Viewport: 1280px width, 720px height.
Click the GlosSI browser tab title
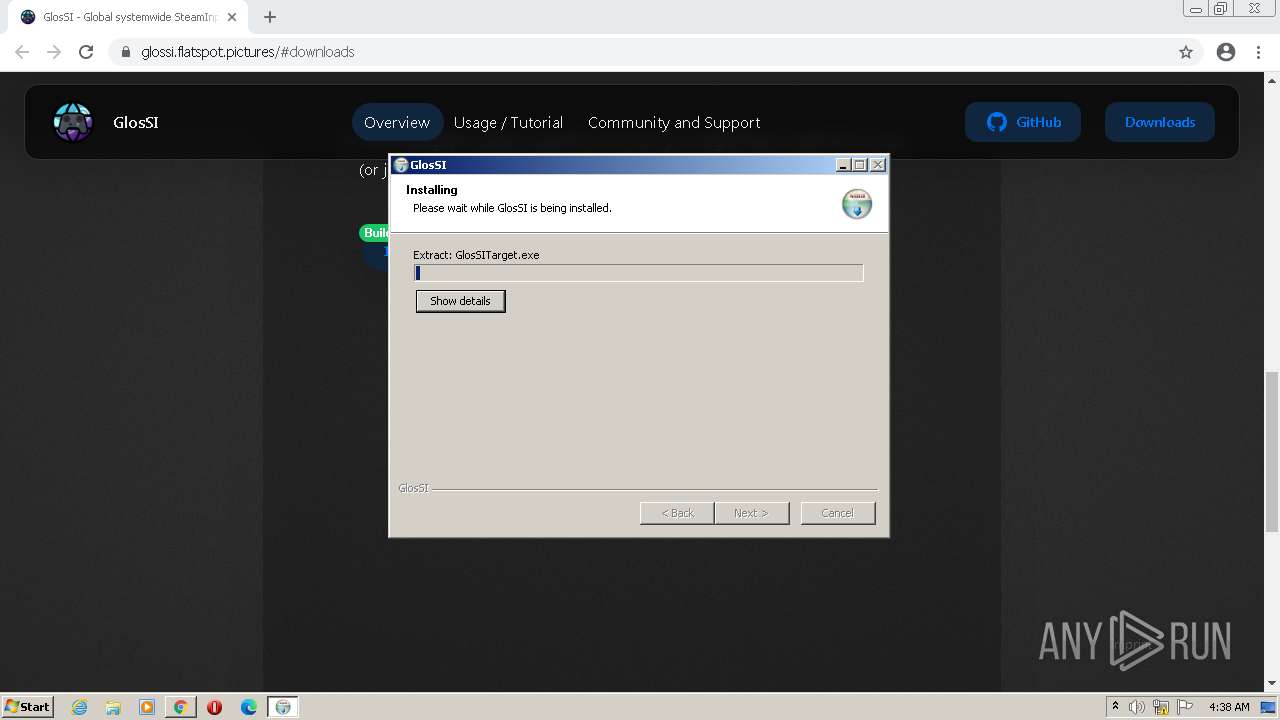[x=129, y=17]
